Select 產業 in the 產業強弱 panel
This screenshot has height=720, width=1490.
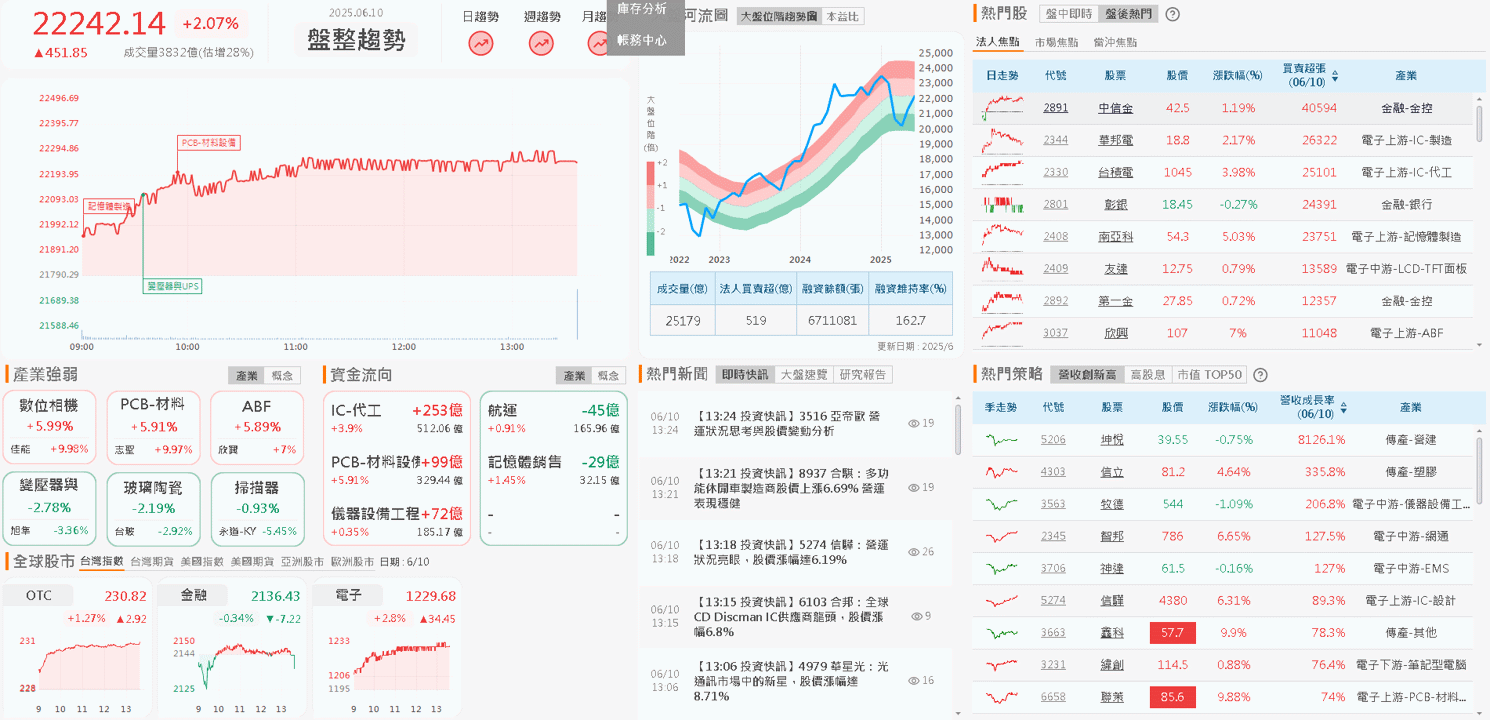coord(247,375)
